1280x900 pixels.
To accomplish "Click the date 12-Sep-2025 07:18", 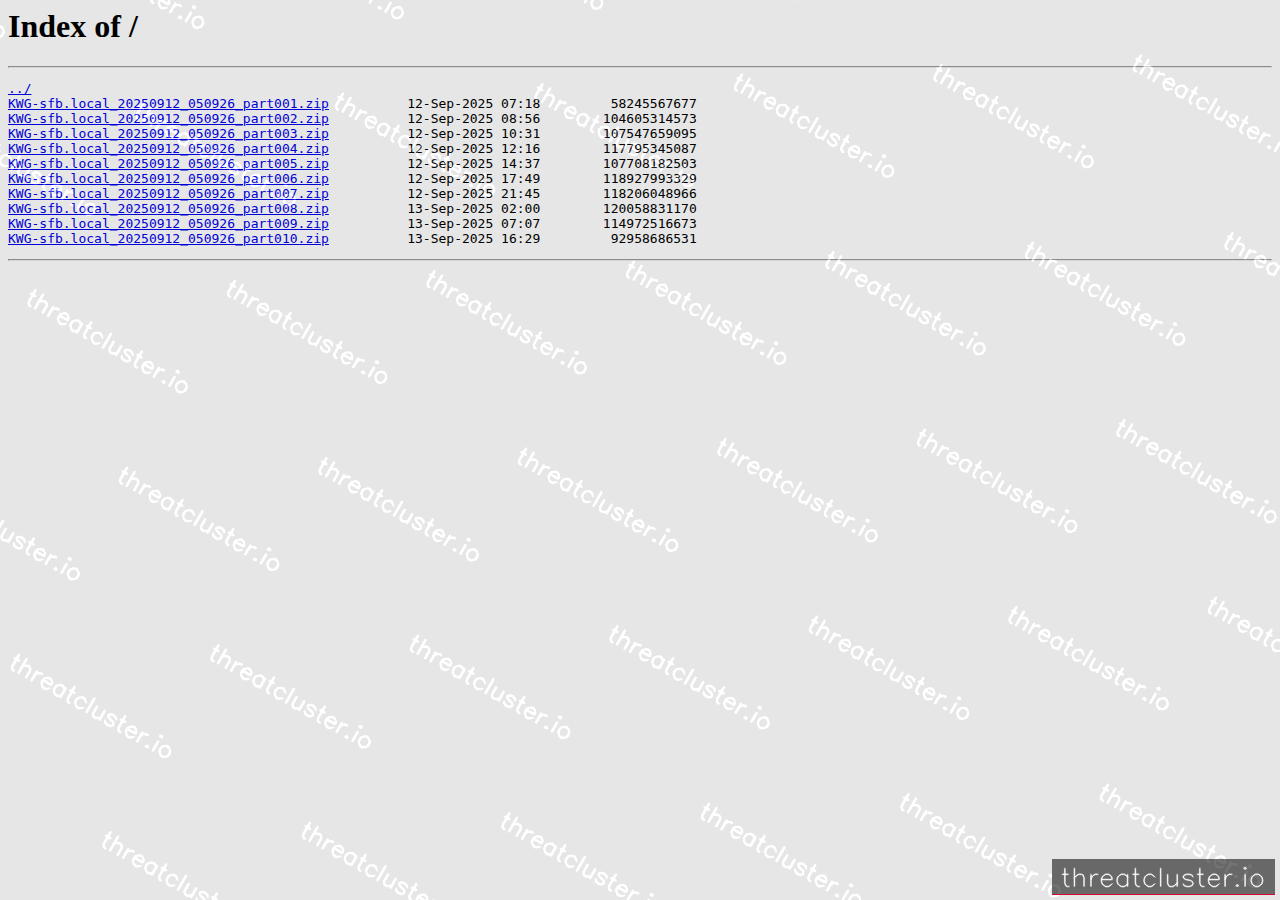I will pos(474,104).
